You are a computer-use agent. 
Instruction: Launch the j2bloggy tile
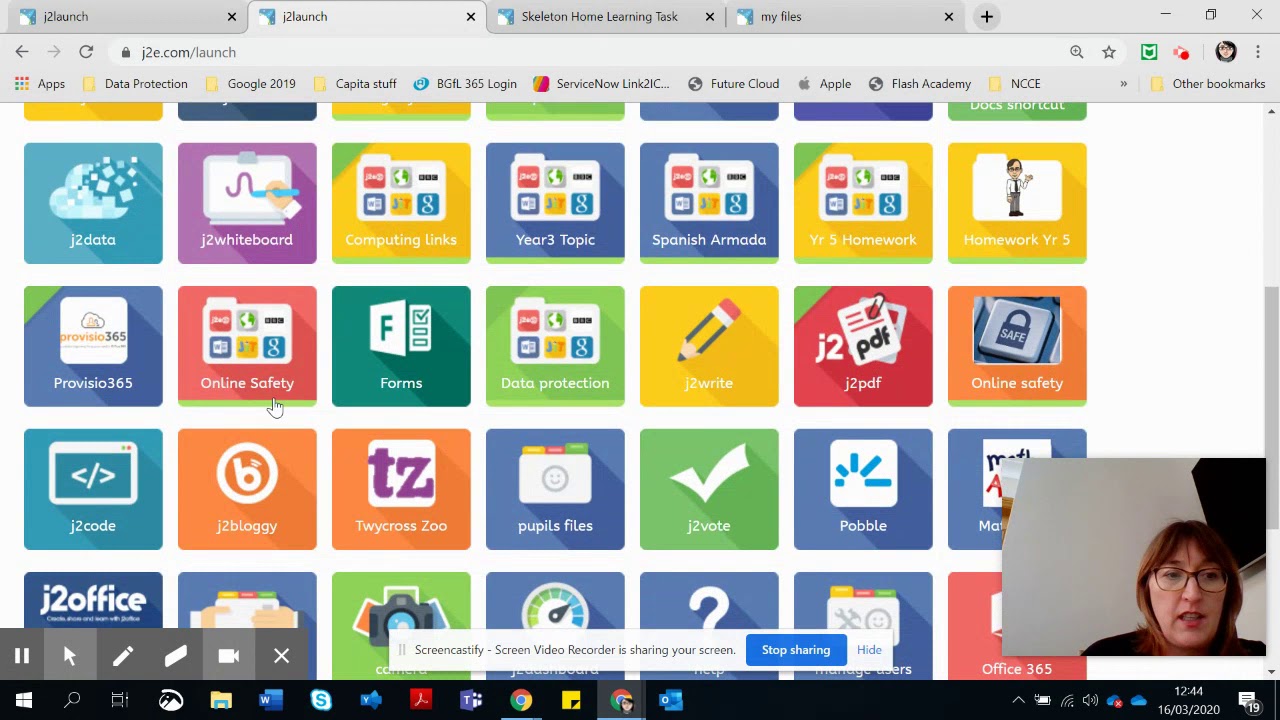247,489
